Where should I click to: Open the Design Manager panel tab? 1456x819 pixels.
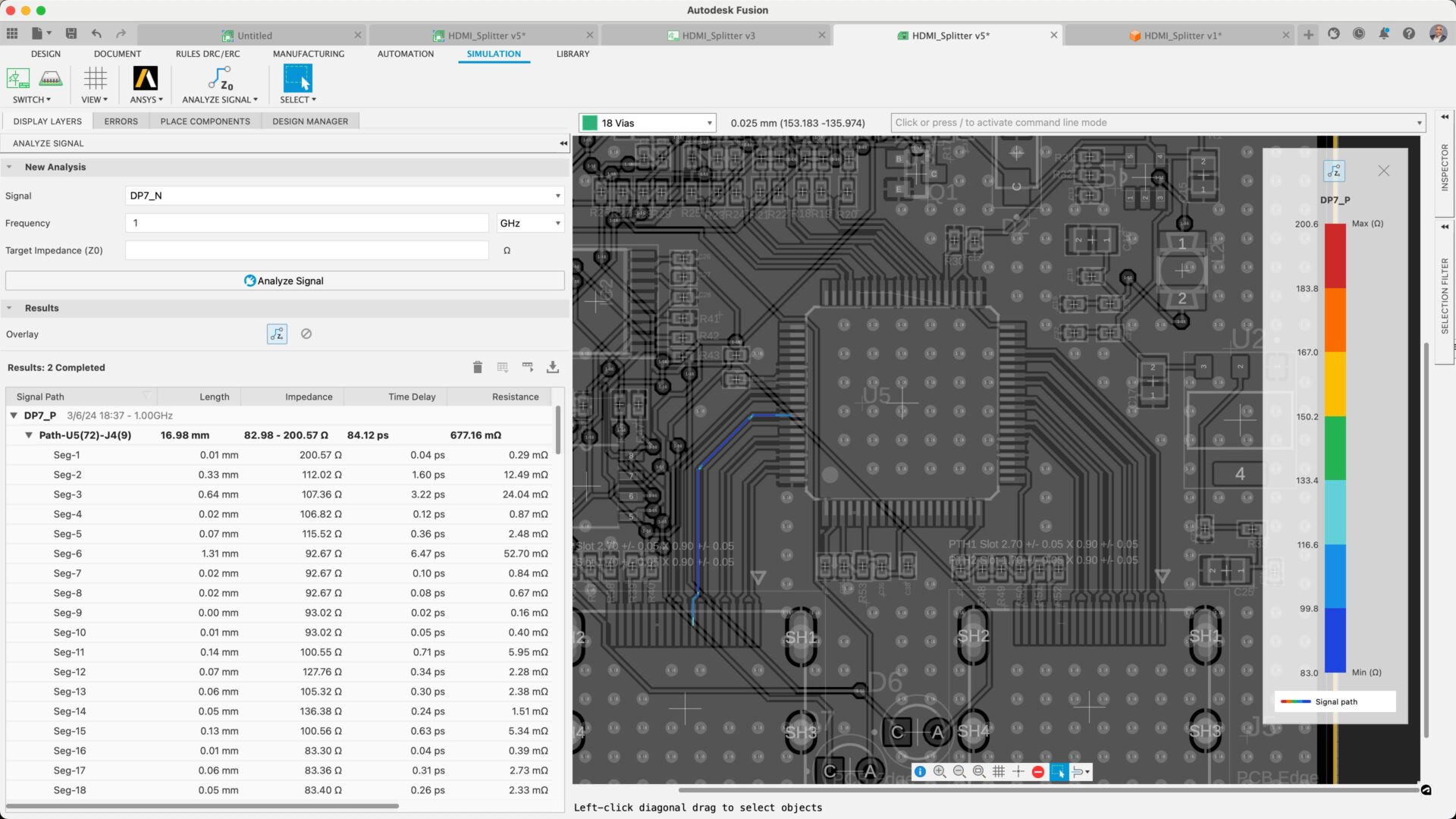tap(310, 121)
